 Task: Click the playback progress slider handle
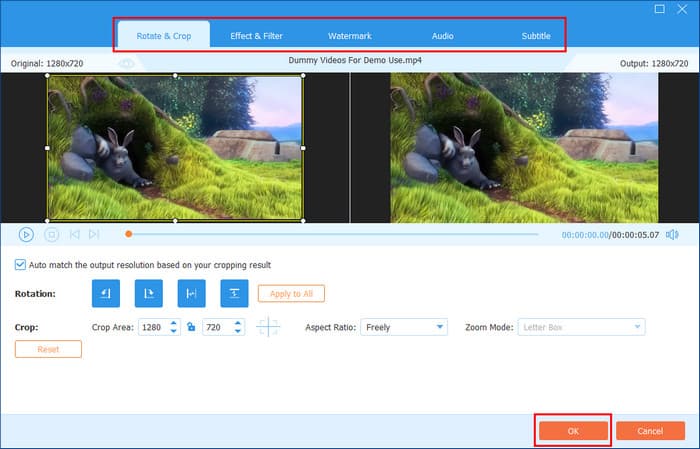pos(128,234)
